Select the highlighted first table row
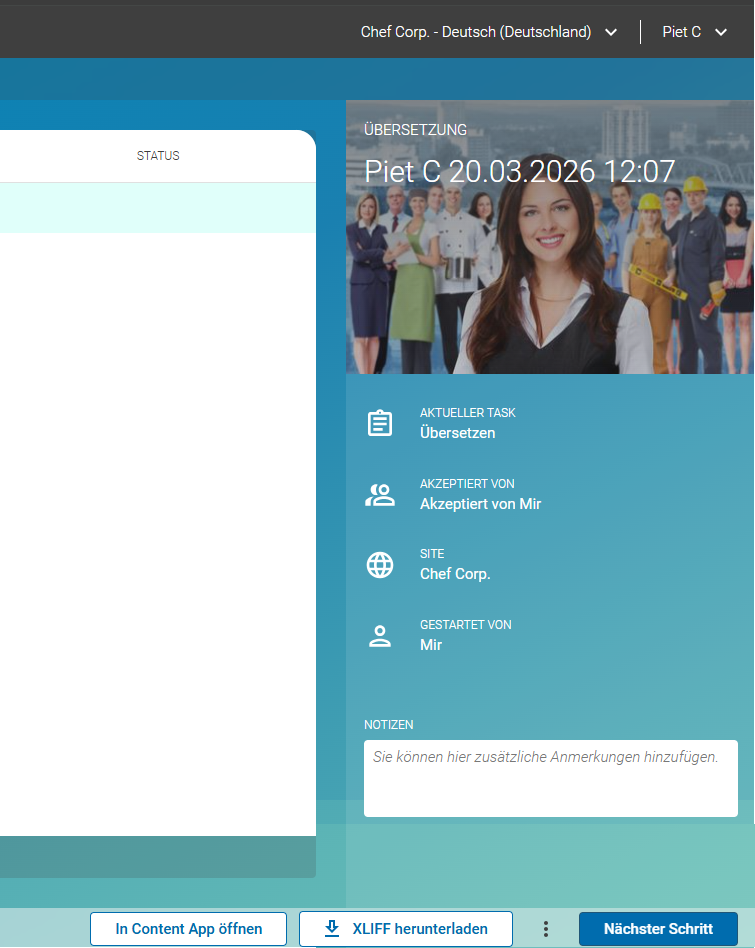This screenshot has height=948, width=755. tap(158, 208)
